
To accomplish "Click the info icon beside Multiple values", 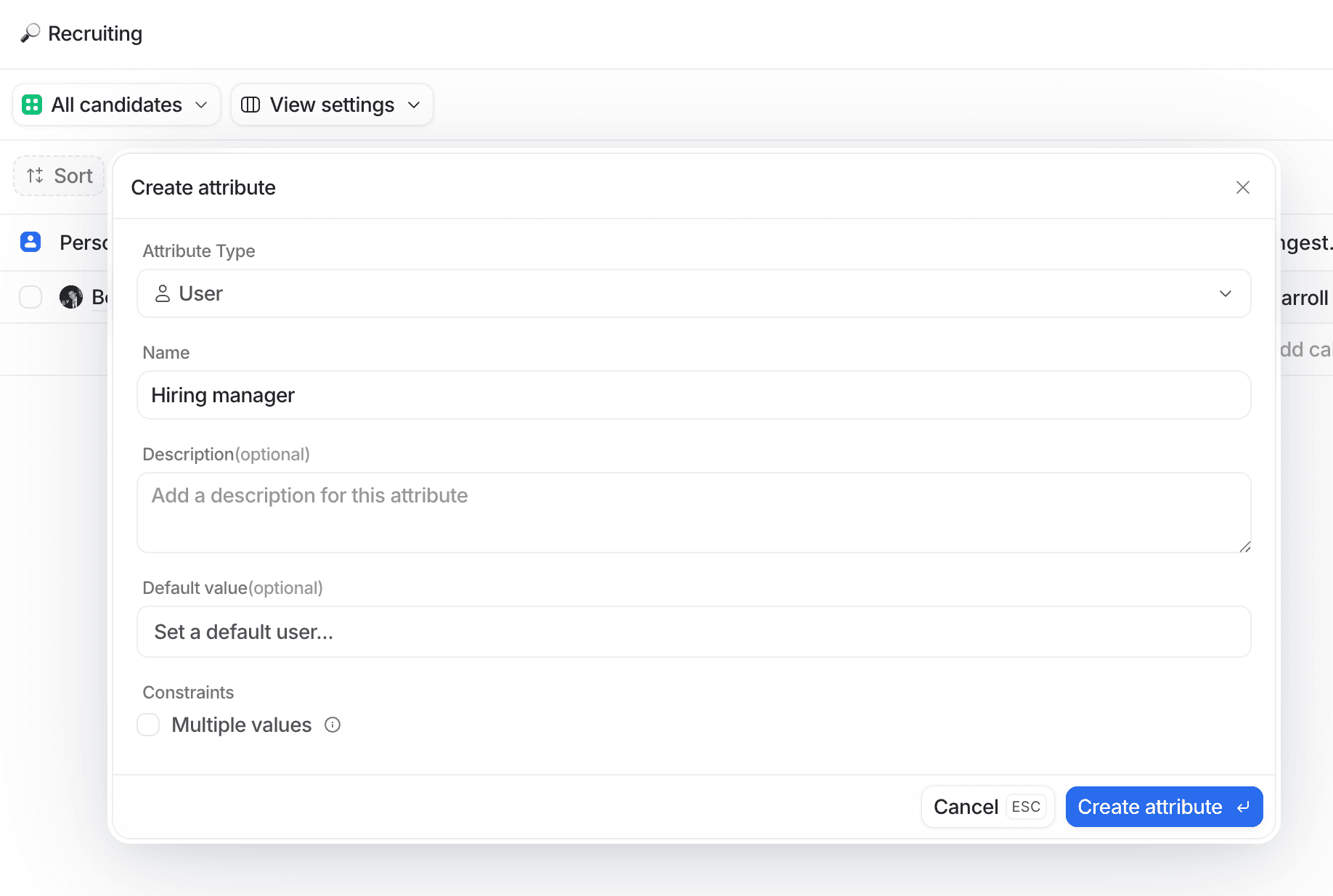I will [333, 725].
